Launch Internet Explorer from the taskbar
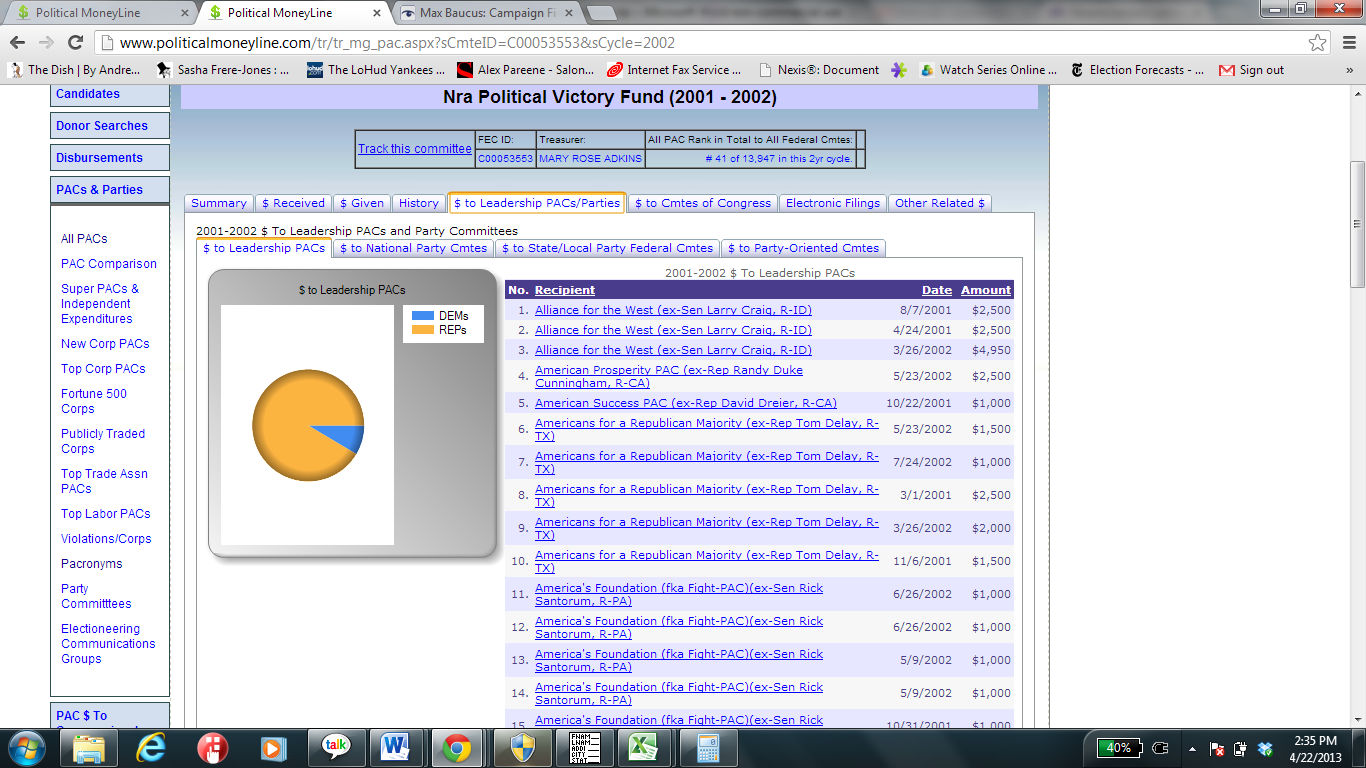 (x=151, y=747)
